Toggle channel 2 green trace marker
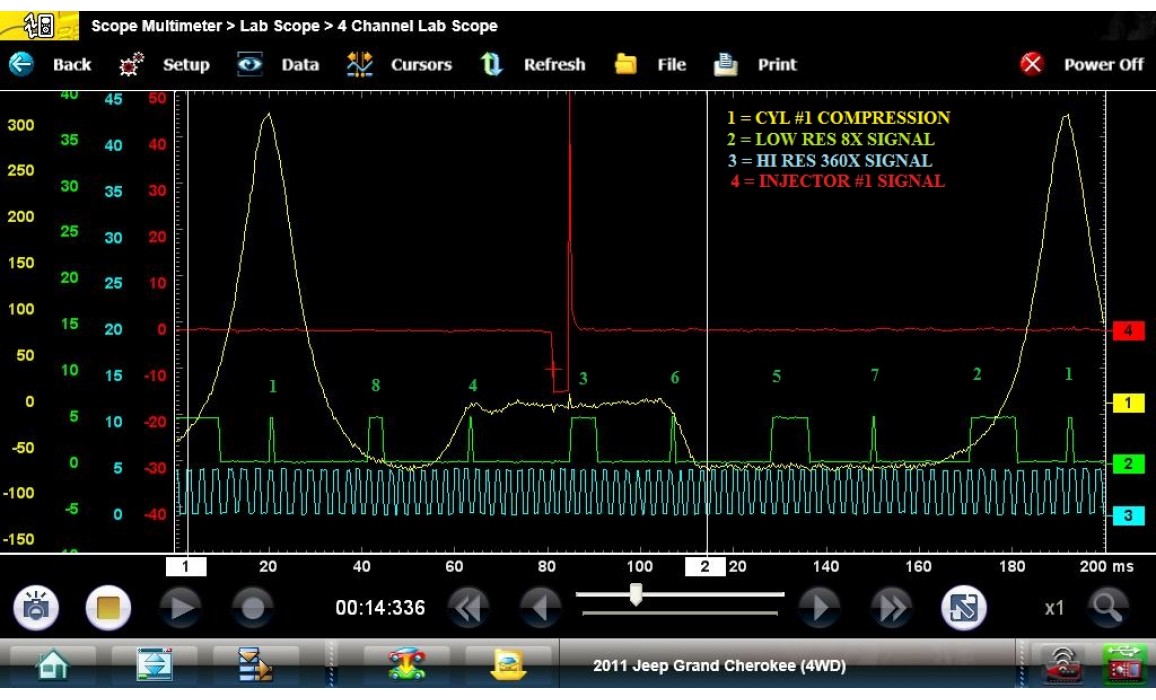Screen dimensions: 1156x700 (1128, 464)
